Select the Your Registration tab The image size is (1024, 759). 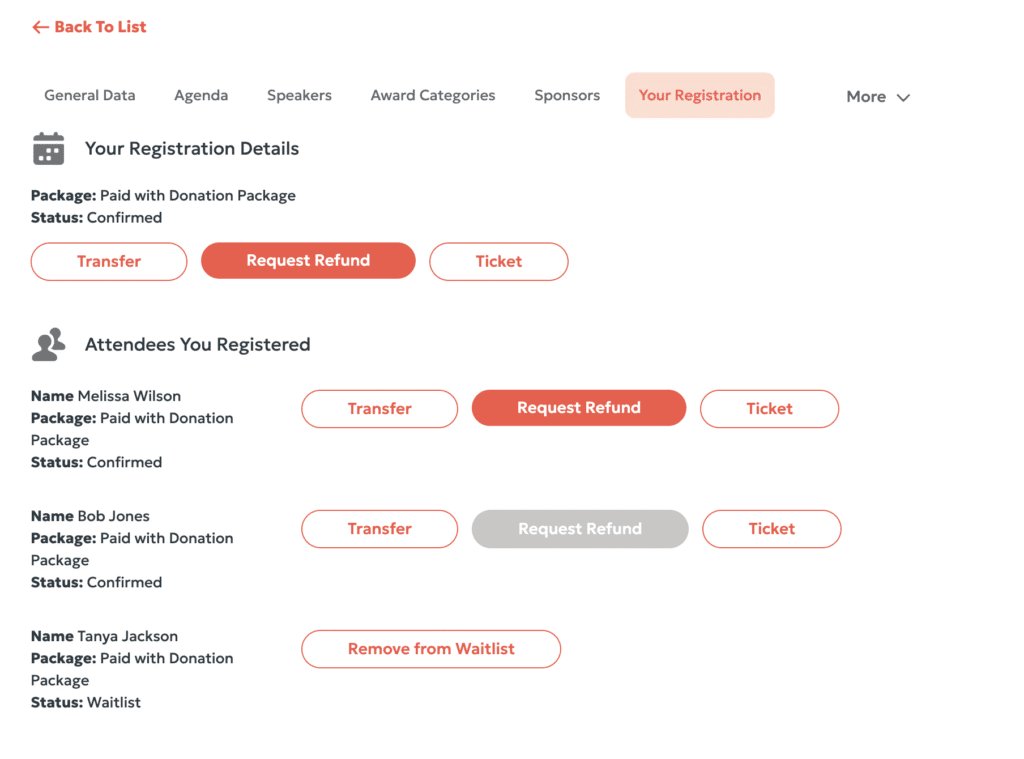coord(699,96)
